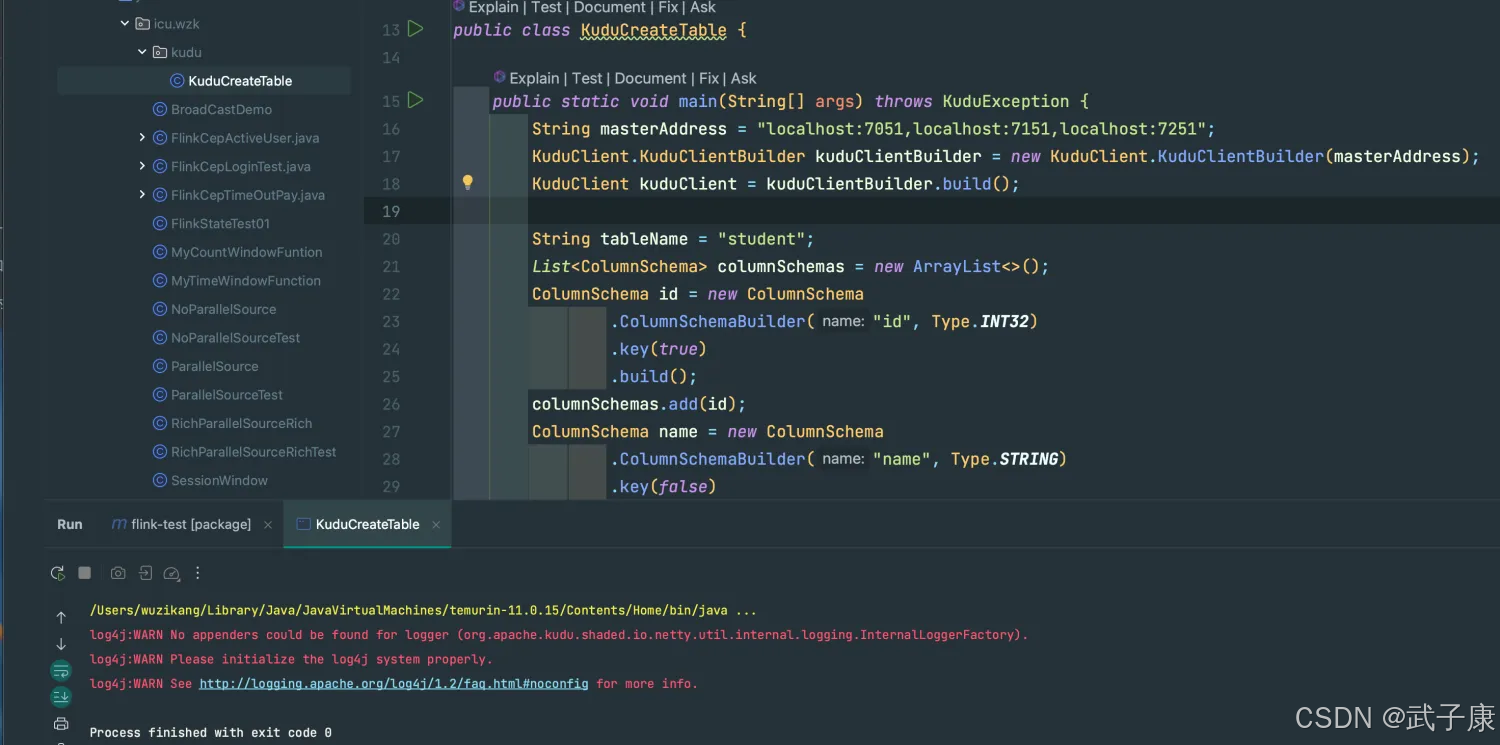
Task: Click the printer icon in console sidebar
Action: (x=61, y=724)
